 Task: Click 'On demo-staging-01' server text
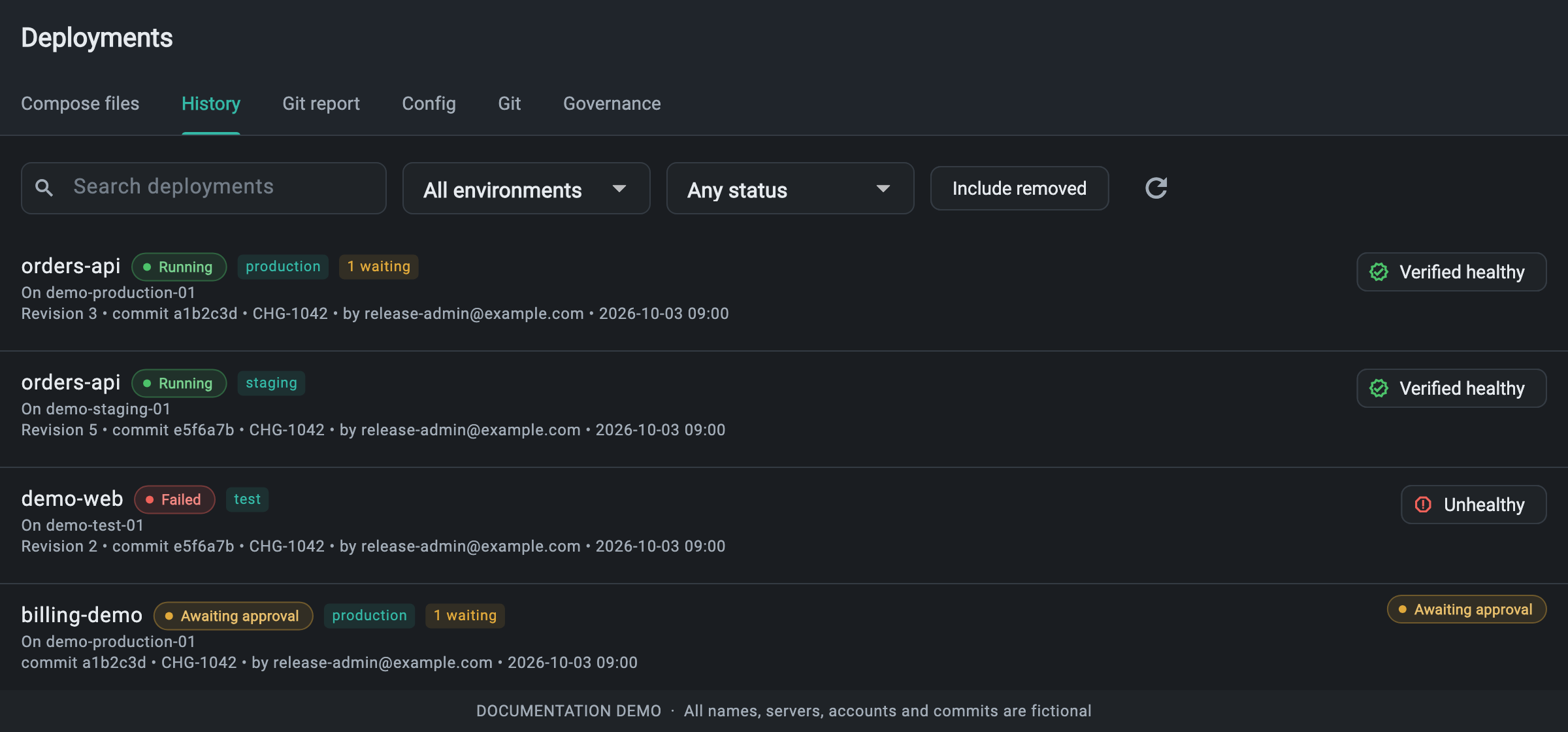96,409
